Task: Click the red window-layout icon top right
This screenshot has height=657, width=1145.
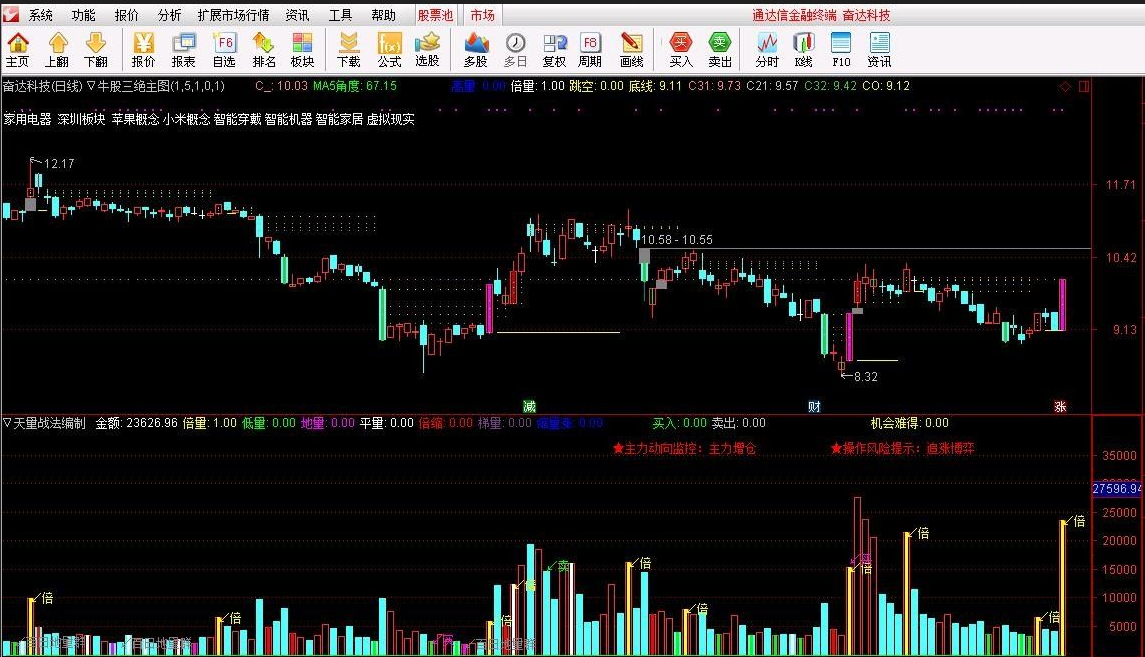Action: pos(1084,87)
